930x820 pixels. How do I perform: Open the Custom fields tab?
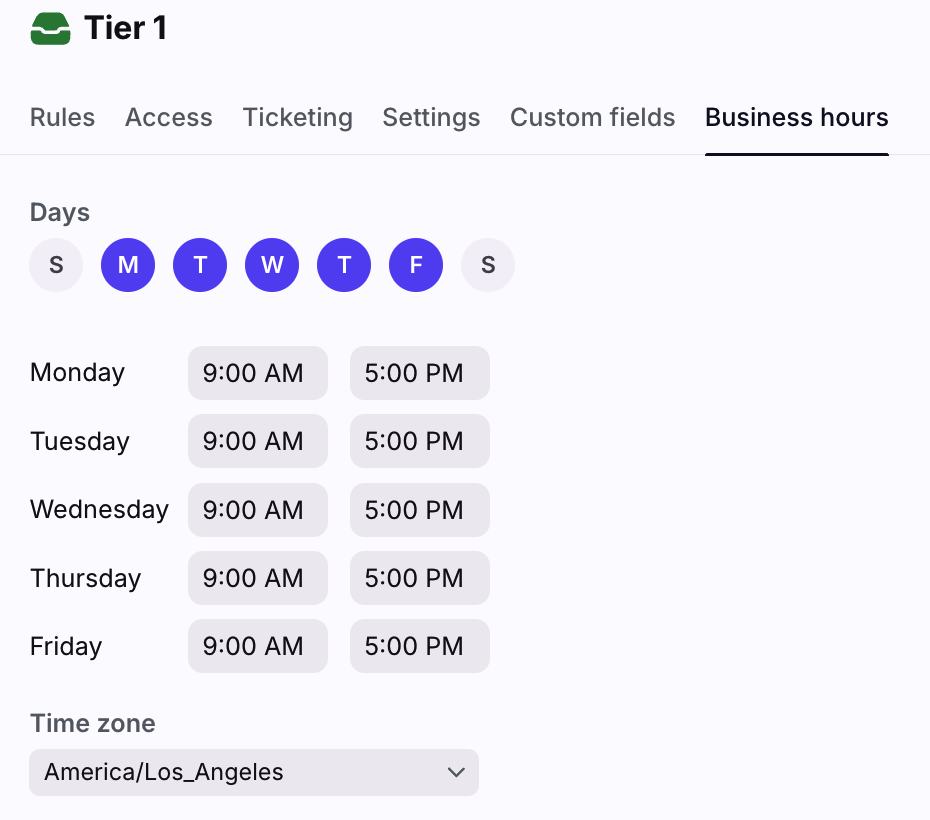pos(592,118)
